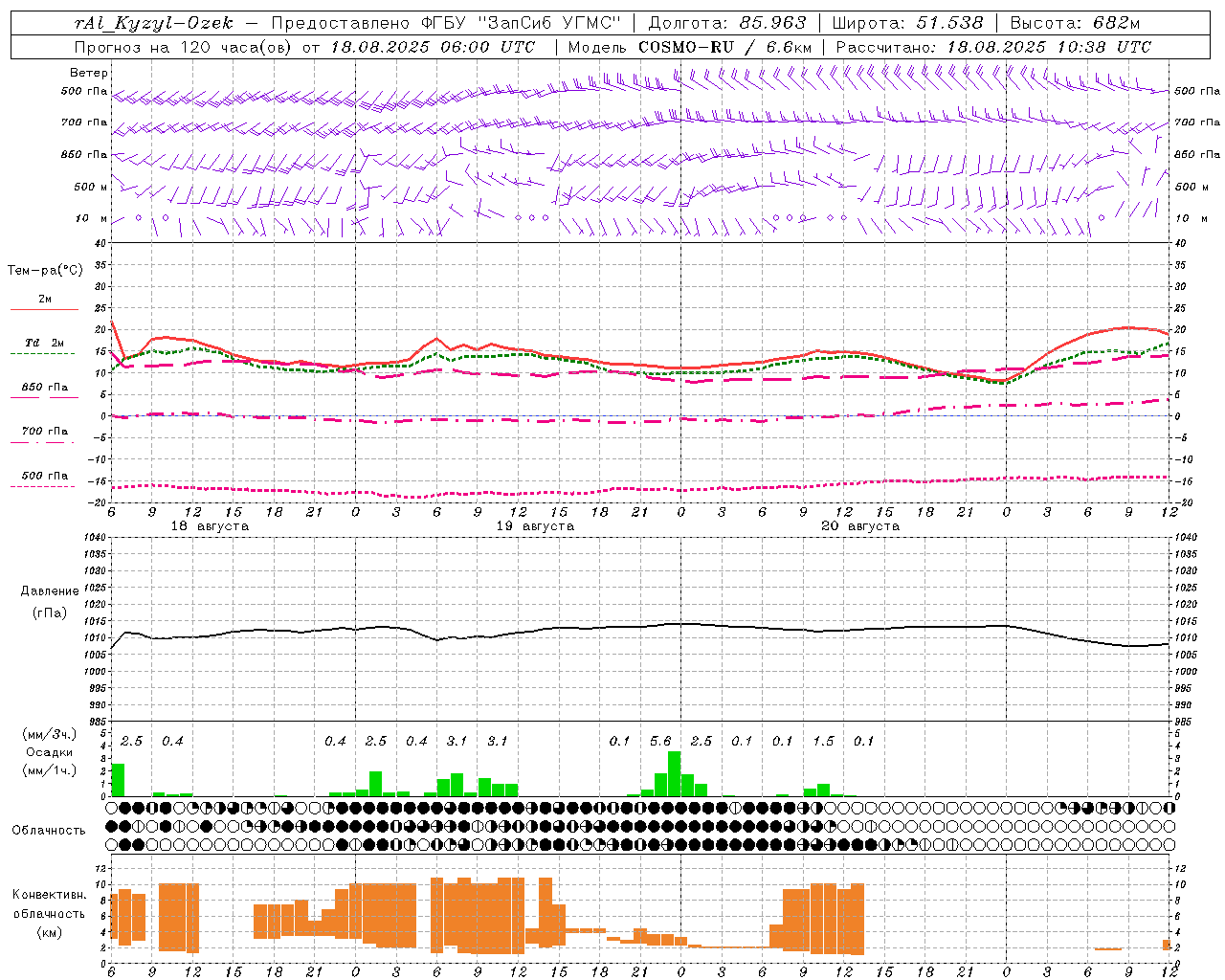The image size is (1225, 980).
Task: Select the Широта: 51.538 header field
Action: tap(907, 23)
